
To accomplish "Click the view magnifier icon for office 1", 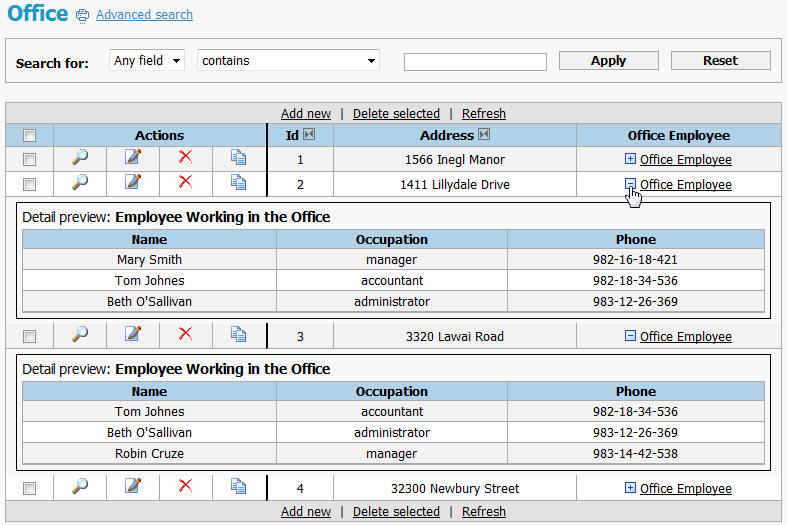I will [x=80, y=157].
